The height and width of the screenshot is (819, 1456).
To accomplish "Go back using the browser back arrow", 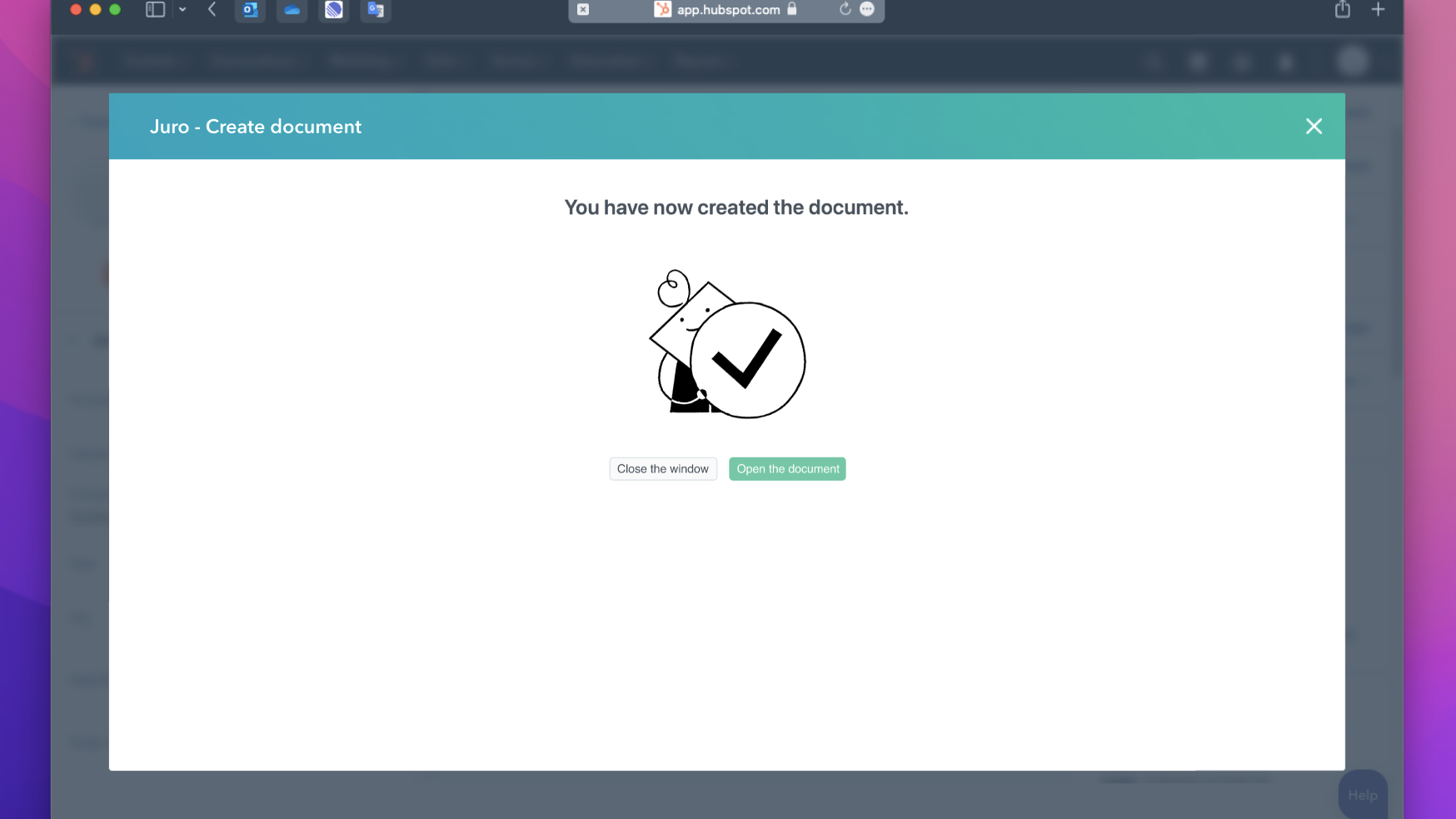I will [x=212, y=10].
